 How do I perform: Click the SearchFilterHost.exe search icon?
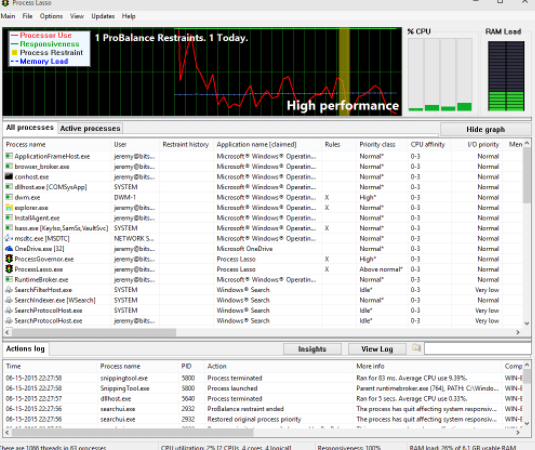(x=9, y=290)
